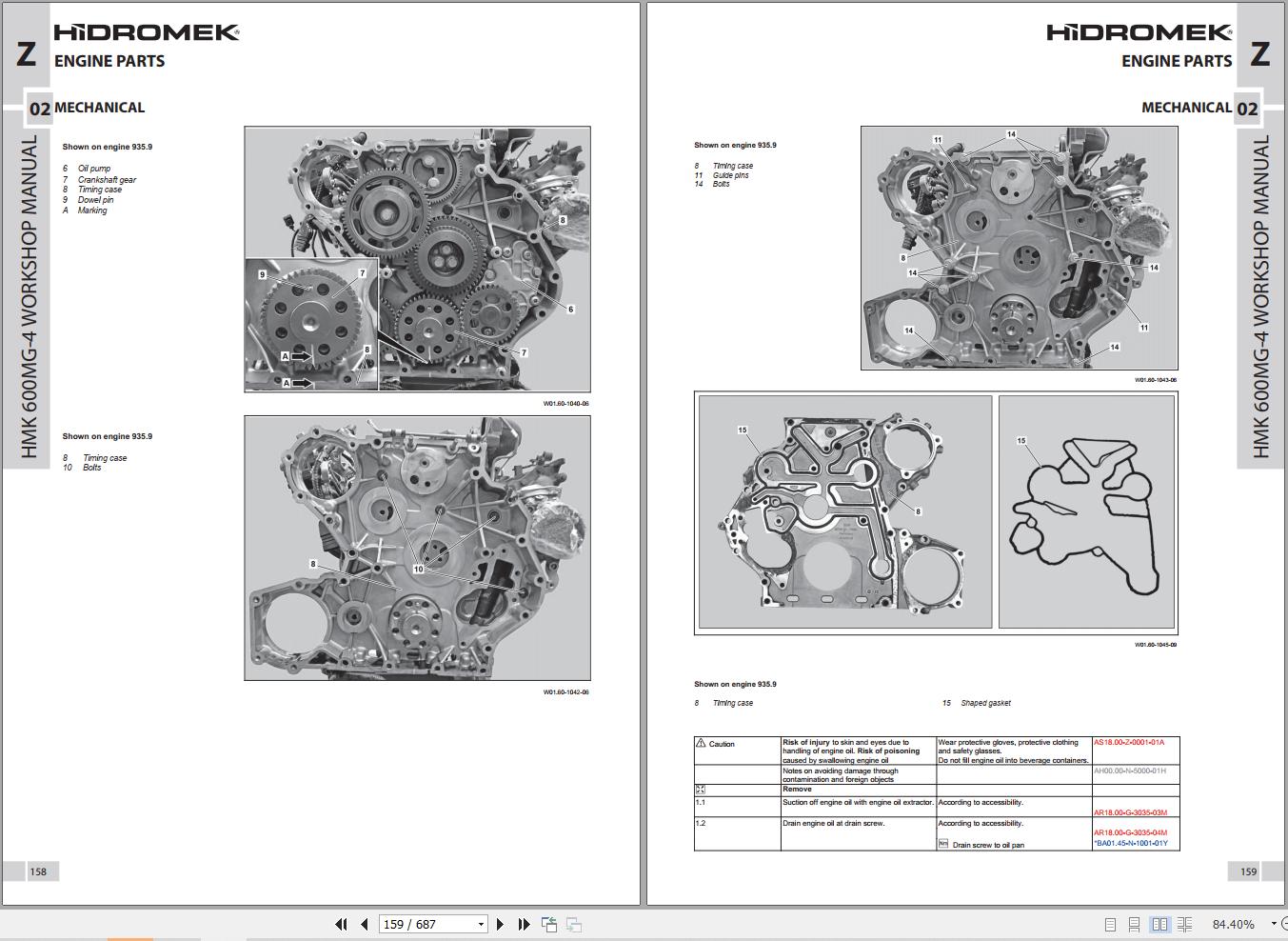The image size is (1288, 941).
Task: Click the HIDROMEK logo on the right page
Action: [x=1139, y=32]
